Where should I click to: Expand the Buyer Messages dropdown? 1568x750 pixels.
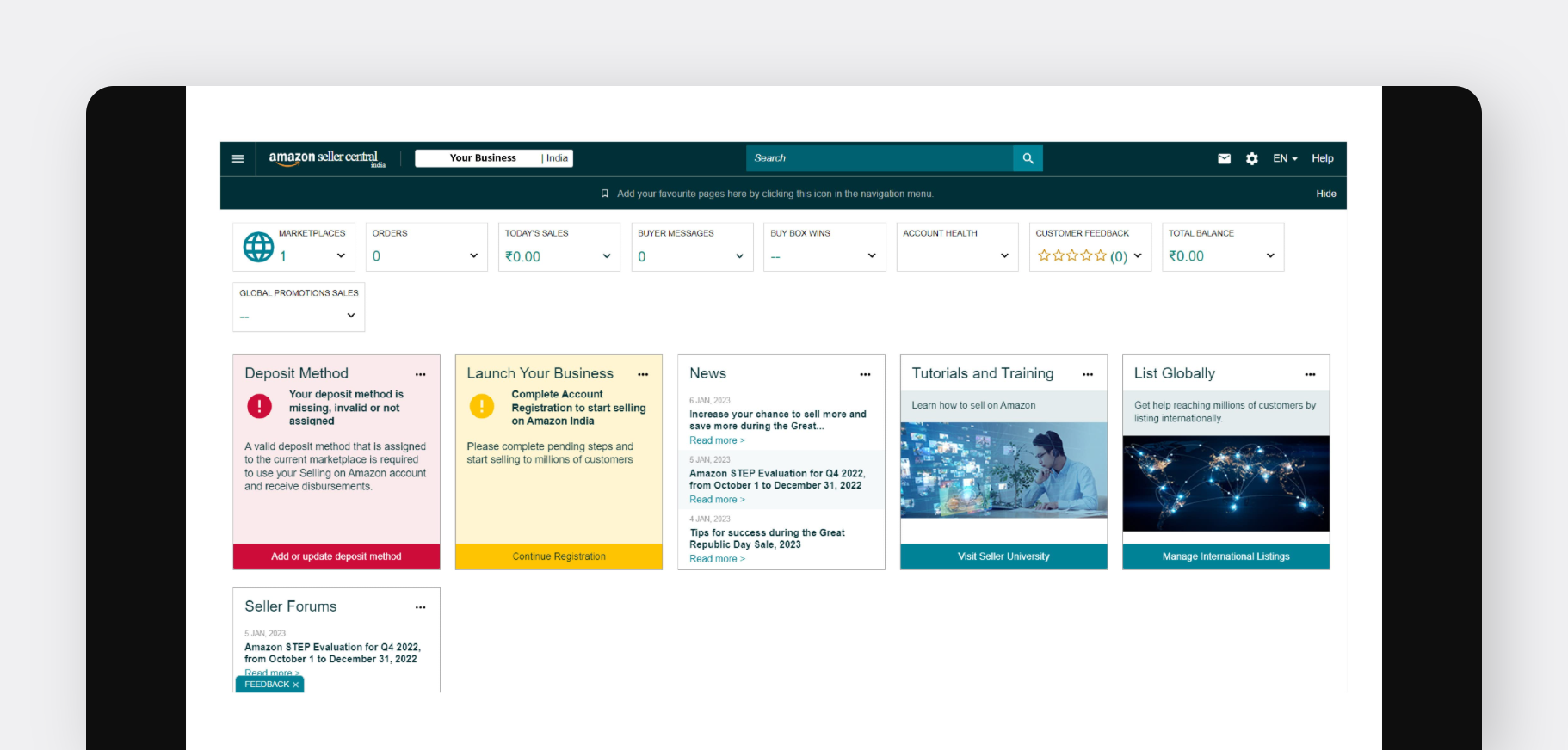click(x=739, y=255)
